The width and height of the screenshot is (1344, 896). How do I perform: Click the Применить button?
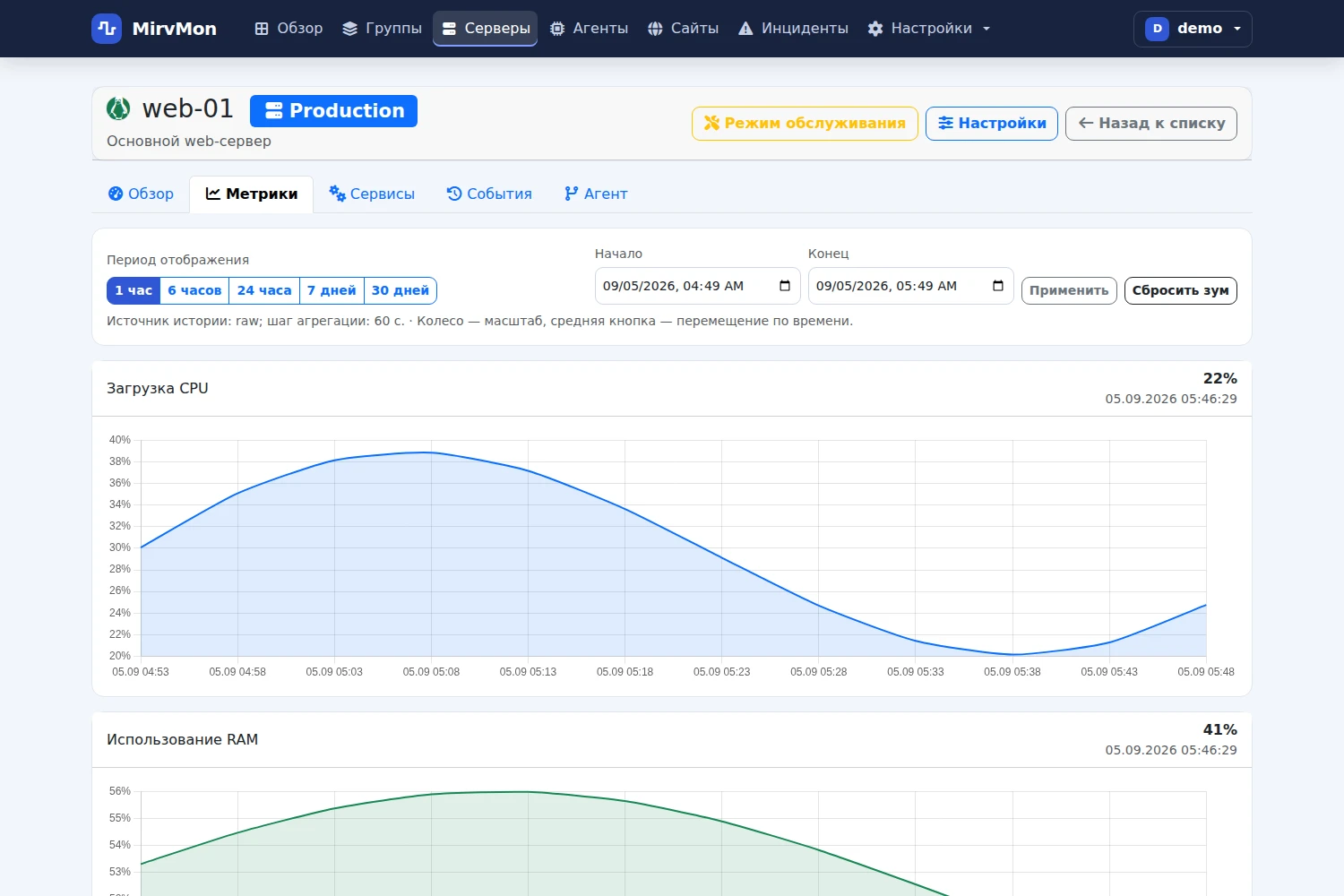pos(1069,290)
